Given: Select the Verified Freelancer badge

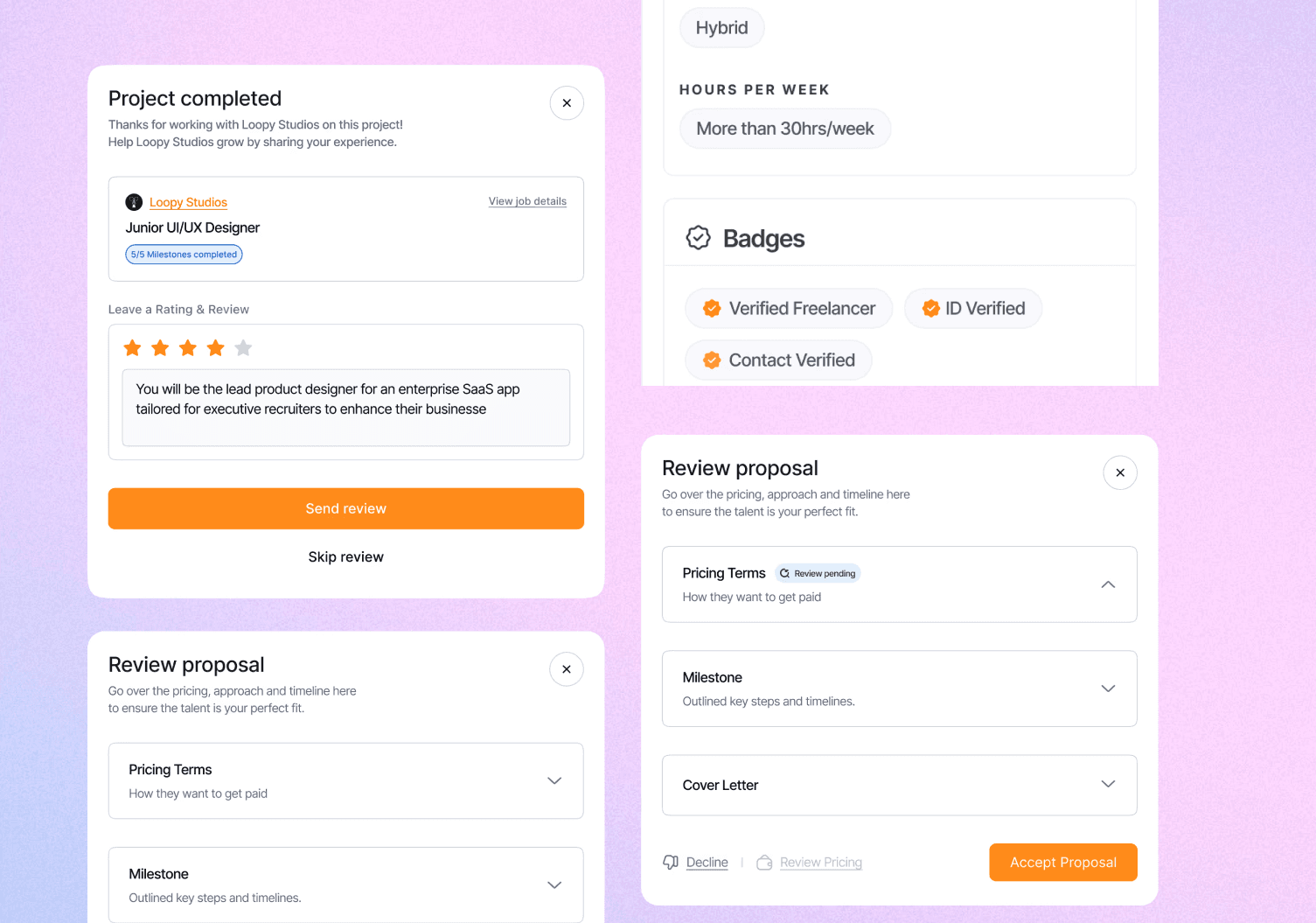Looking at the screenshot, I should 789,309.
